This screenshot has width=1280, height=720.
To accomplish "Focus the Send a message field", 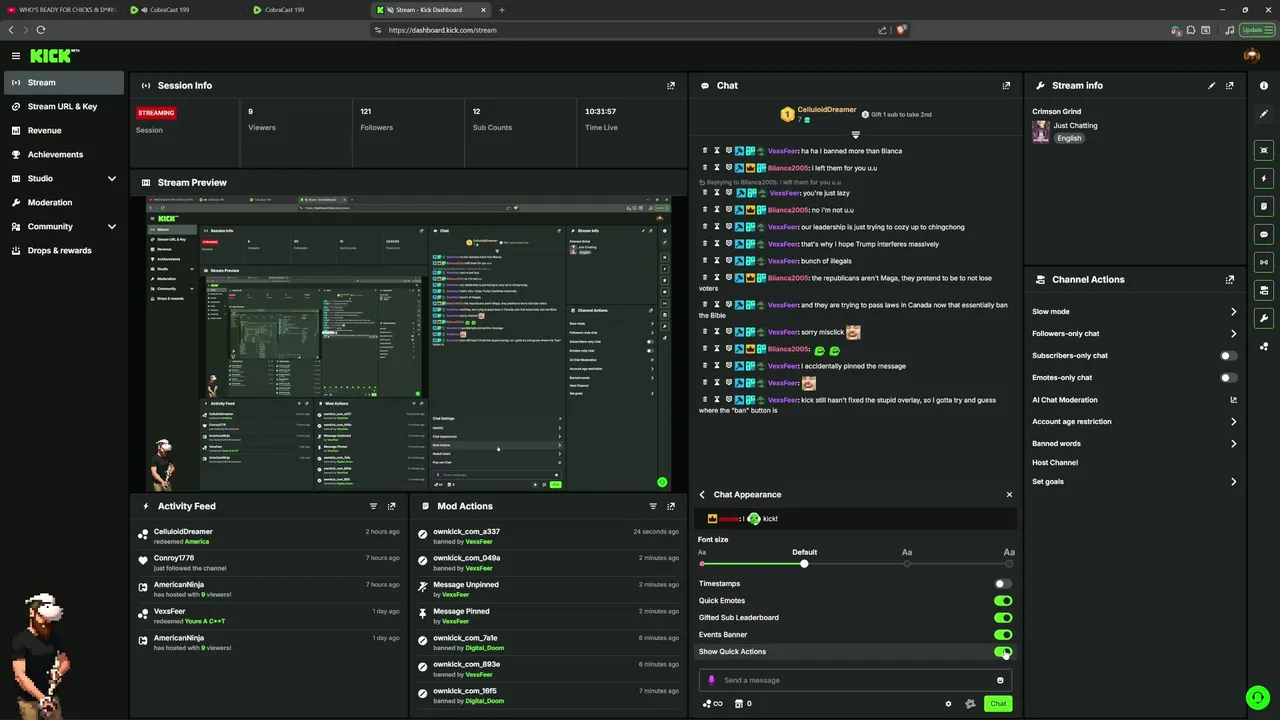I will tap(855, 681).
